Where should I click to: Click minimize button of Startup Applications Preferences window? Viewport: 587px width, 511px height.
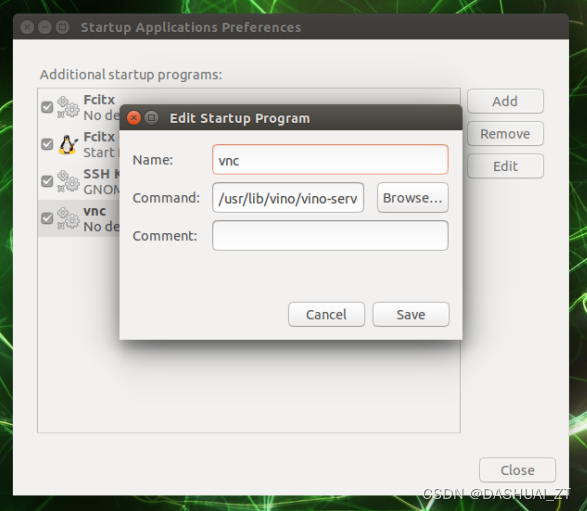pyautogui.click(x=45, y=27)
